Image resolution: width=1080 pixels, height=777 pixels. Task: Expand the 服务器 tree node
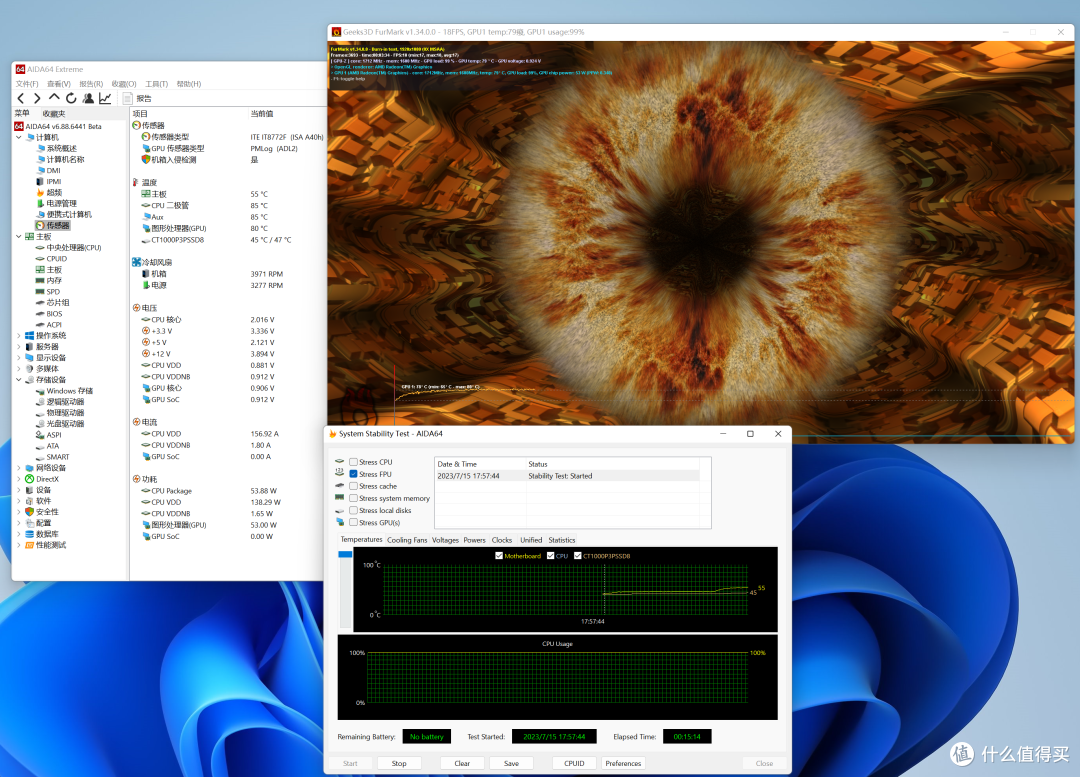[19, 347]
